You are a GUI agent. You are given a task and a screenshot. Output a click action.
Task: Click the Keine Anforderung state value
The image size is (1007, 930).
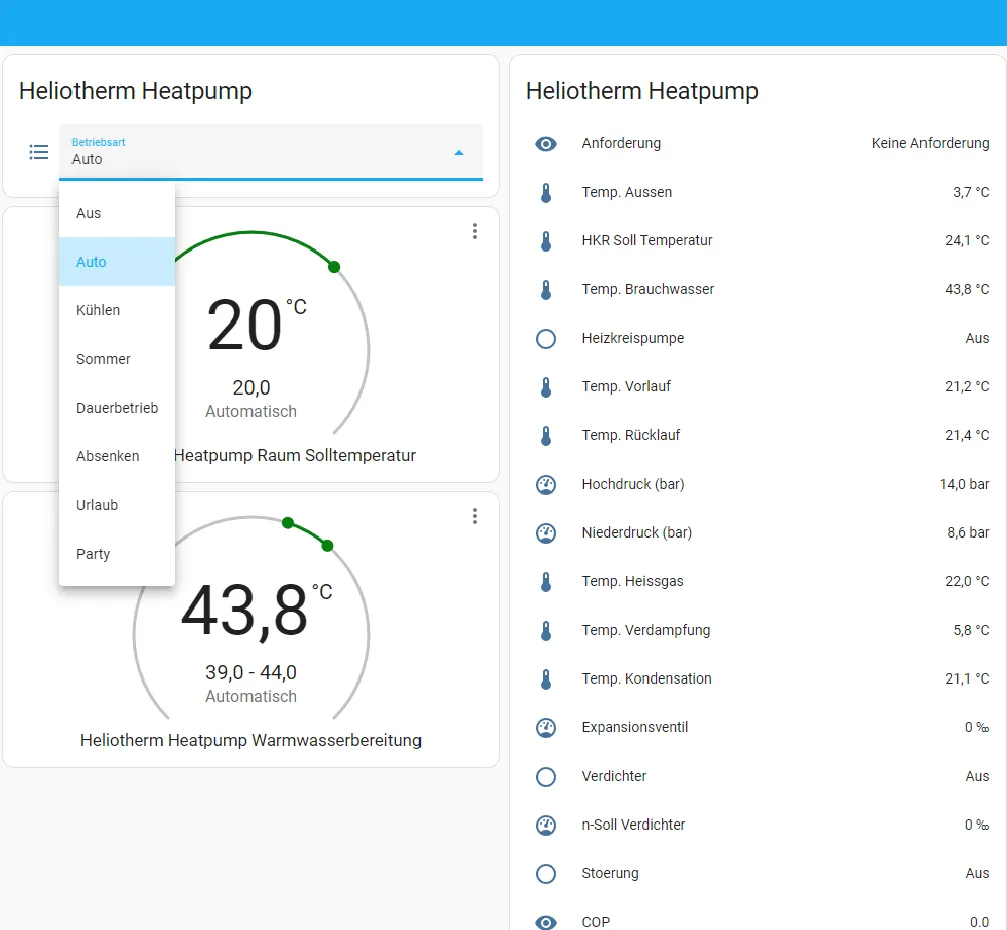pos(930,143)
